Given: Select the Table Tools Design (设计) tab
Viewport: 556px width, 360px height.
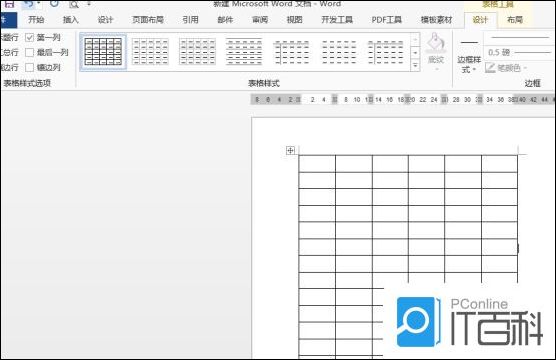Looking at the screenshot, I should click(480, 20).
